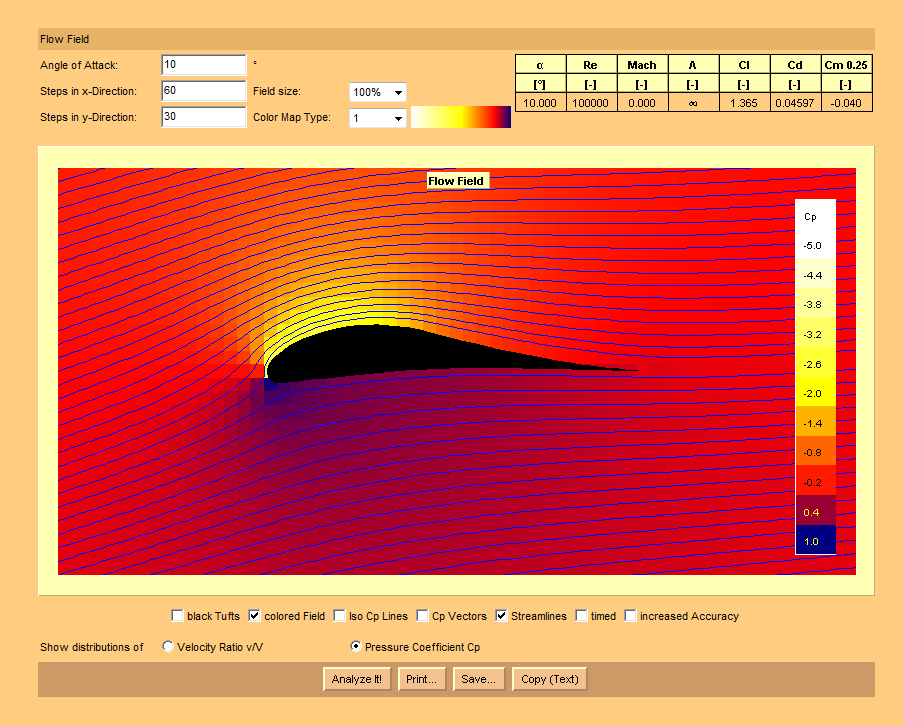The image size is (903, 726).
Task: Toggle the timed checkbox
Action: [582, 616]
